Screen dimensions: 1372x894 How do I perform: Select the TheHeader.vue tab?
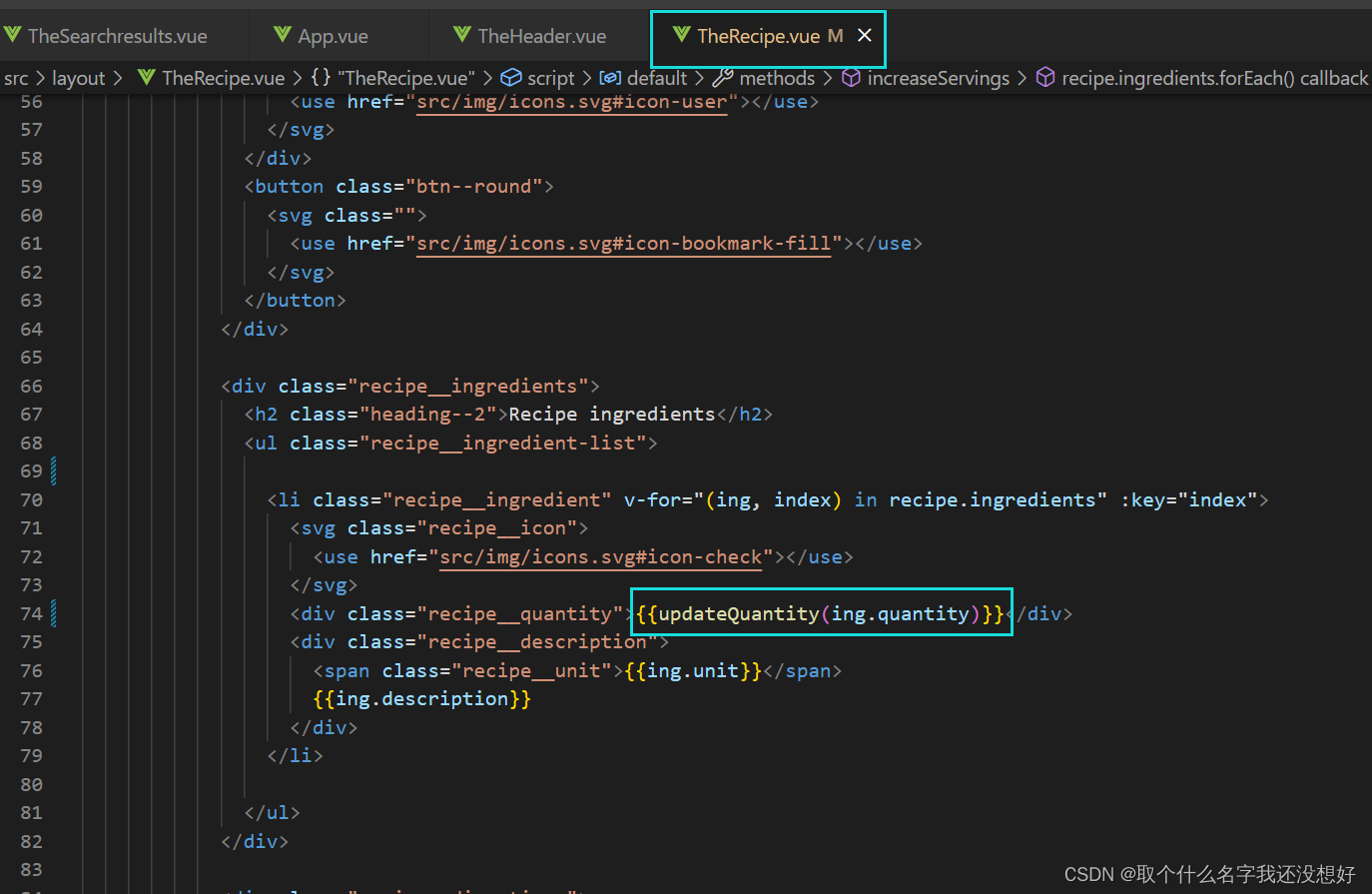point(531,36)
